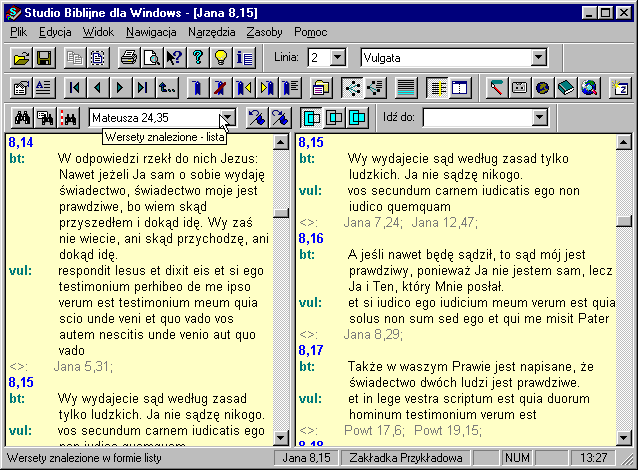Image resolution: width=638 pixels, height=470 pixels.
Task: Expand the Idź do dropdown
Action: 539,118
